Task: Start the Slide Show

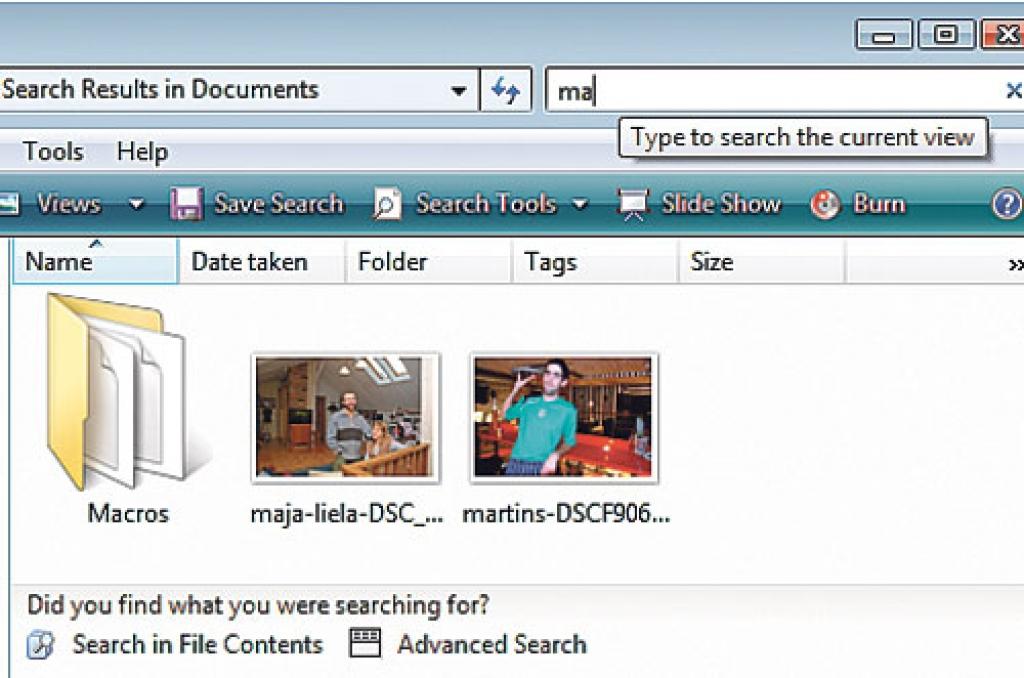Action: click(x=700, y=204)
